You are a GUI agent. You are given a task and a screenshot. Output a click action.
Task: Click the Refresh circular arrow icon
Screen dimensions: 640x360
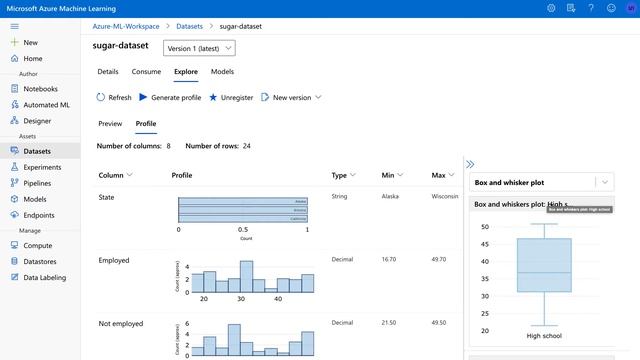tap(100, 97)
